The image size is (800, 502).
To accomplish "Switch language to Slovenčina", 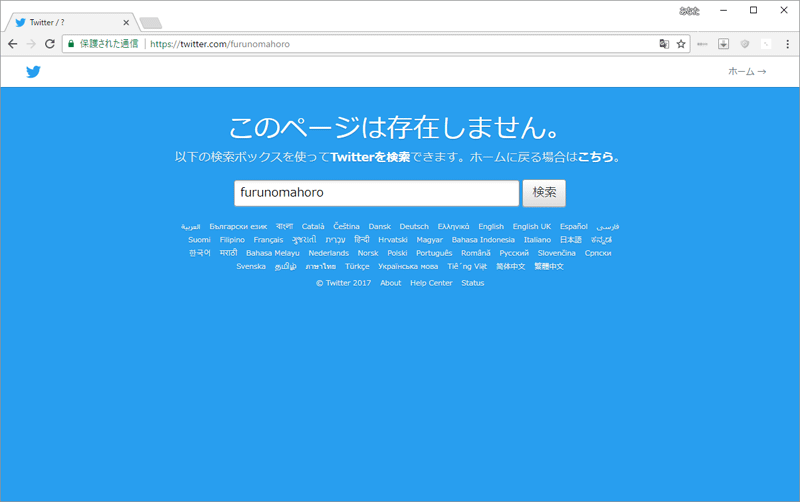I will coord(556,253).
